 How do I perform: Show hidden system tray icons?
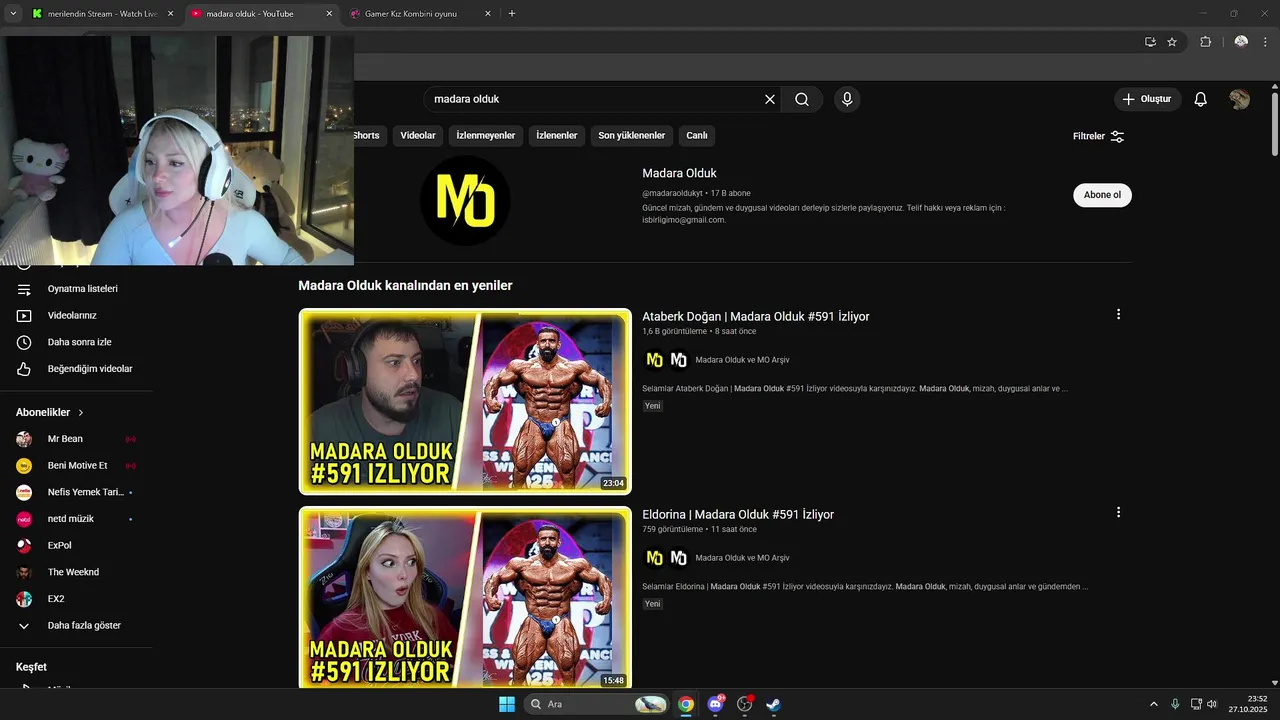1153,704
